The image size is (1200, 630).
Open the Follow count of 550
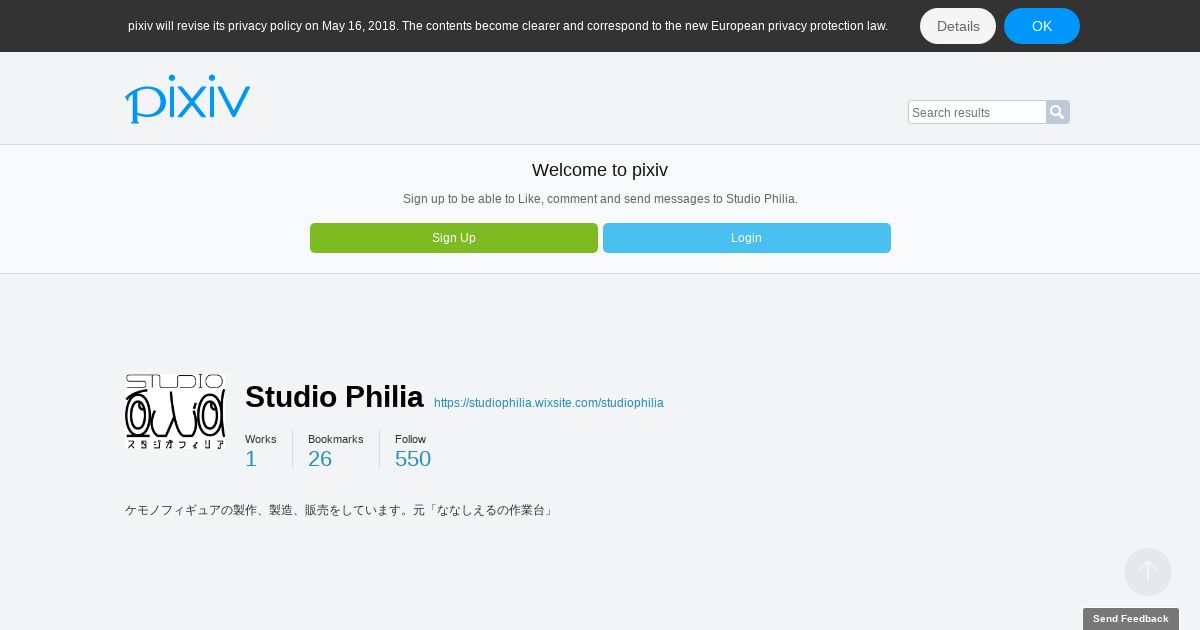(413, 458)
